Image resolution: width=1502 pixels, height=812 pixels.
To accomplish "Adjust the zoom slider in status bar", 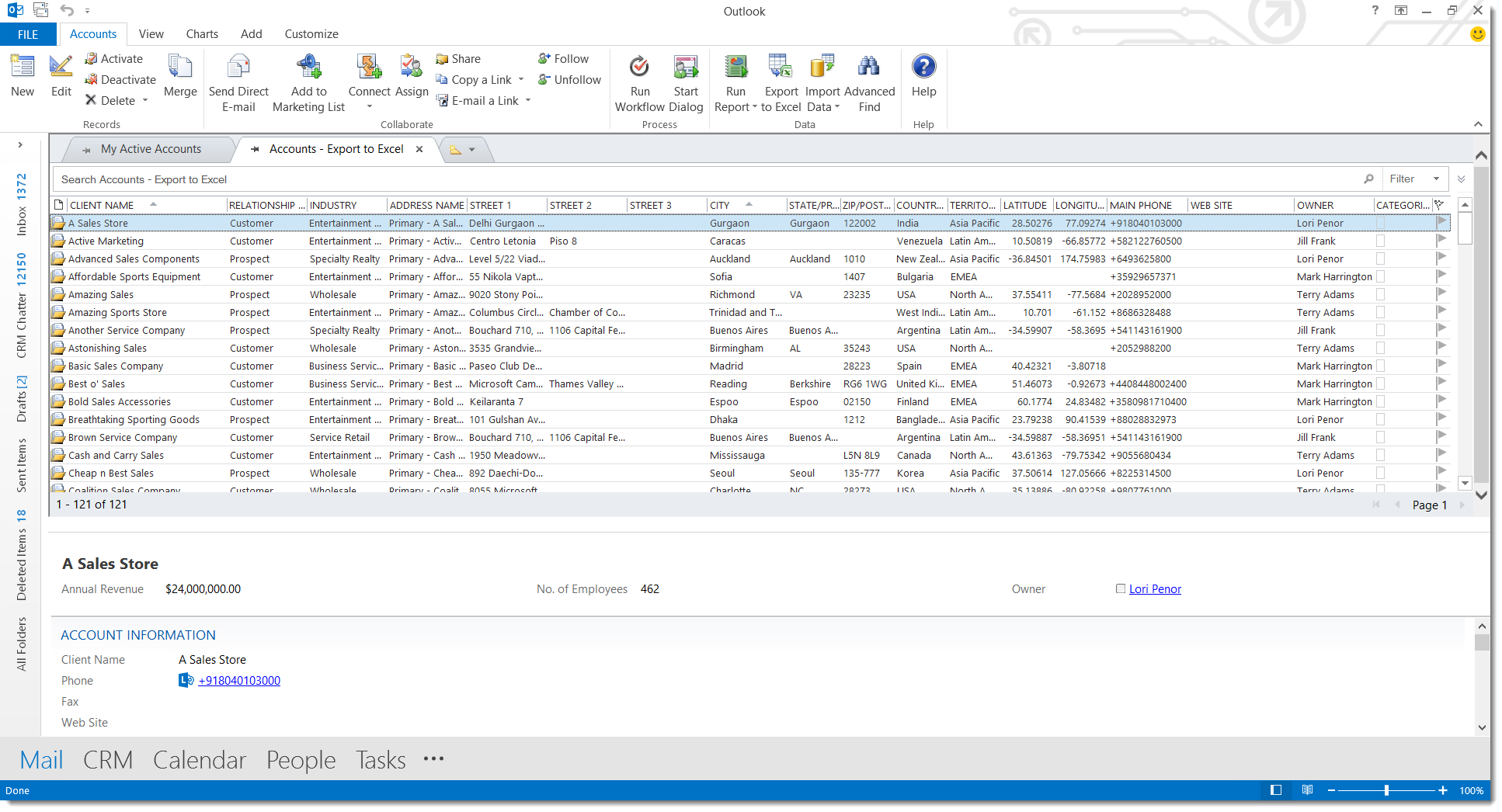I will (1386, 790).
